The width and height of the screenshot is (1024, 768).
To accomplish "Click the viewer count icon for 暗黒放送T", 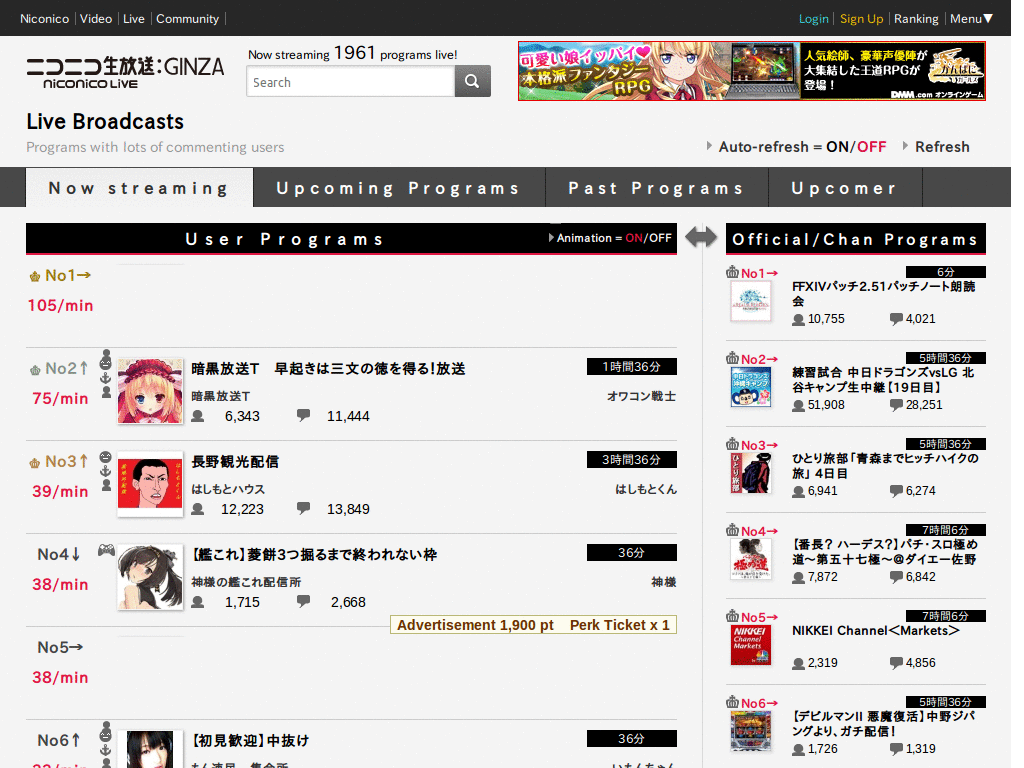I will (x=198, y=416).
